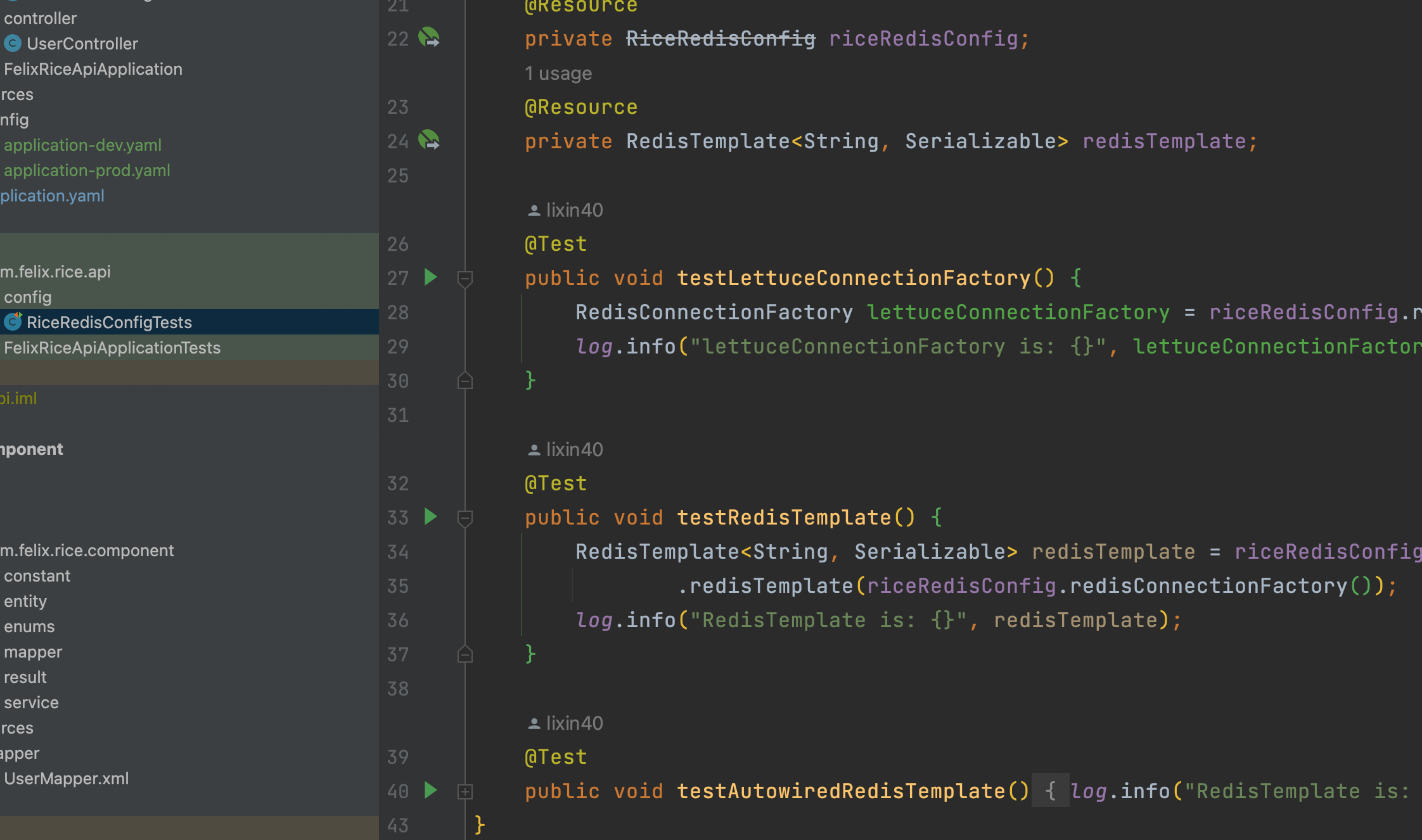Expand folded testAutowiredRedisTemplate method at line 40
1422x840 pixels.
(x=465, y=791)
